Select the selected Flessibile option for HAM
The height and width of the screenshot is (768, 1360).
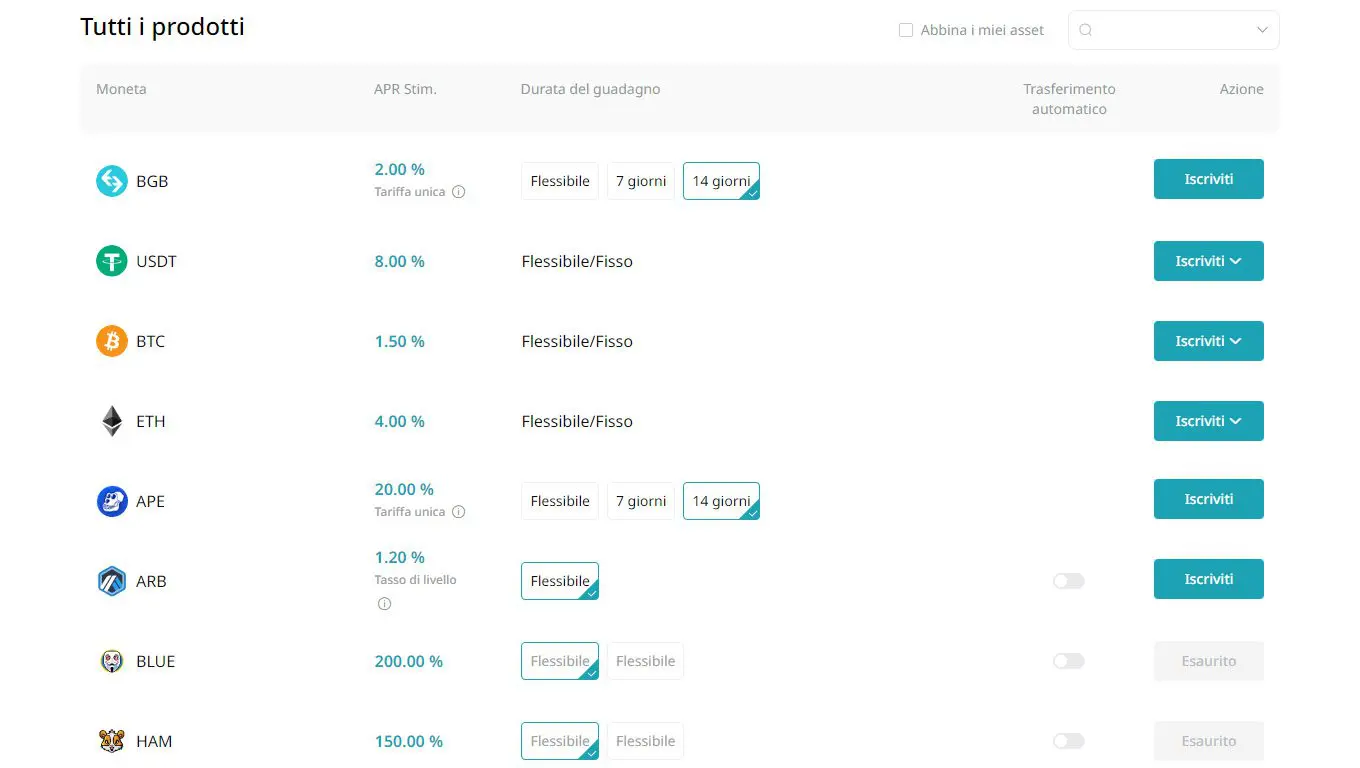tap(560, 741)
